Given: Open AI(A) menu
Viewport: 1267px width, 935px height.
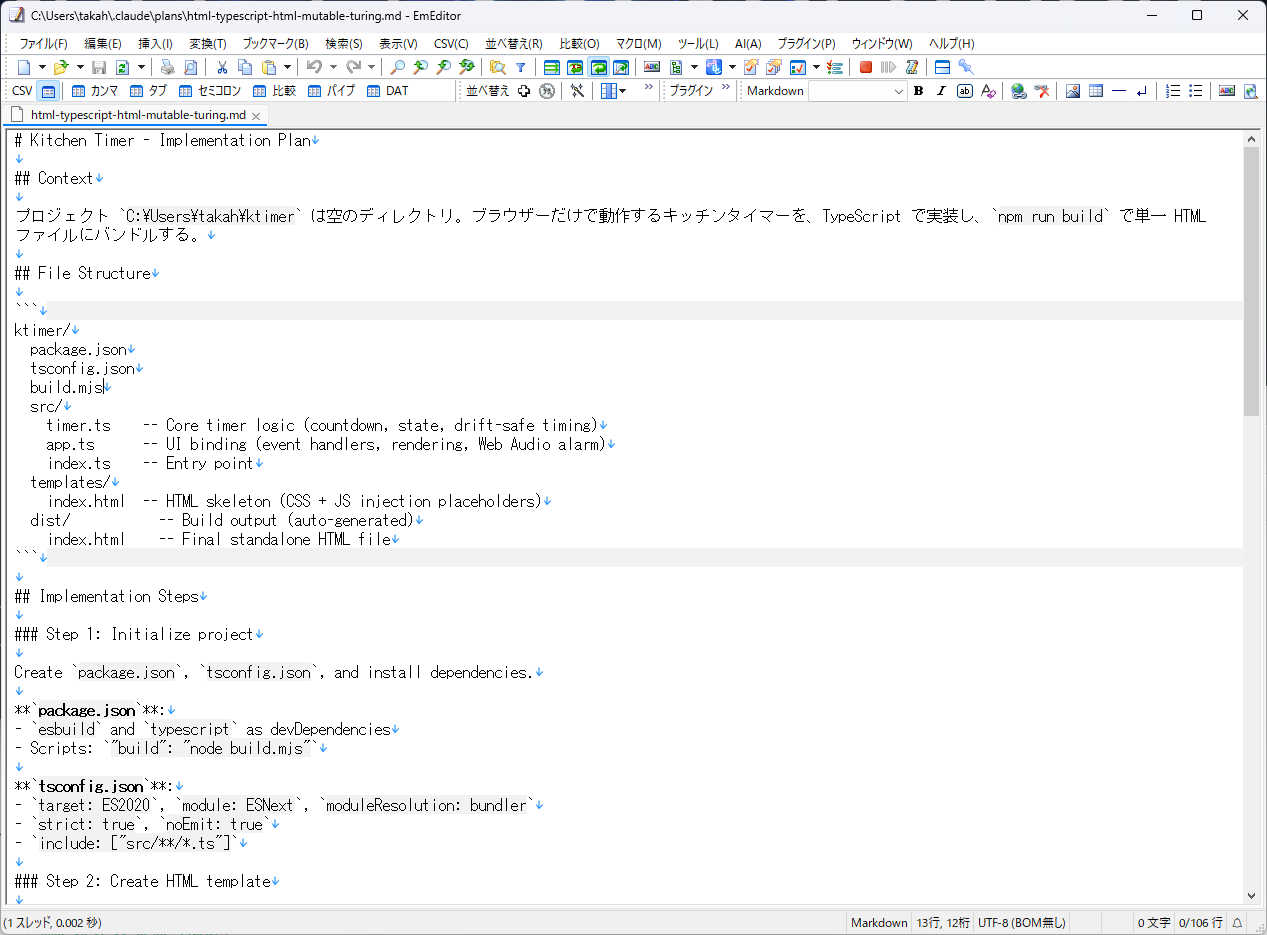Looking at the screenshot, I should coord(747,44).
